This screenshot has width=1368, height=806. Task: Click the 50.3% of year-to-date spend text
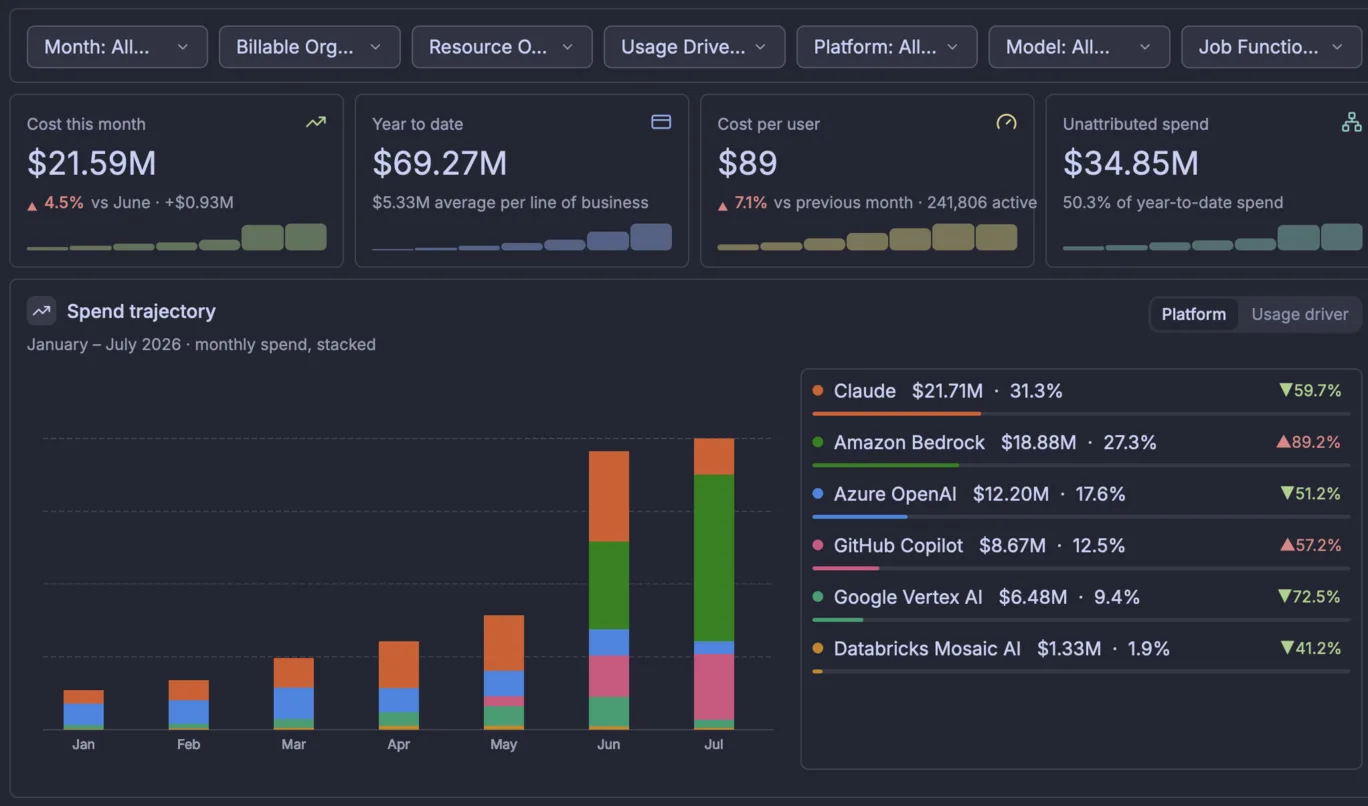coord(1173,203)
